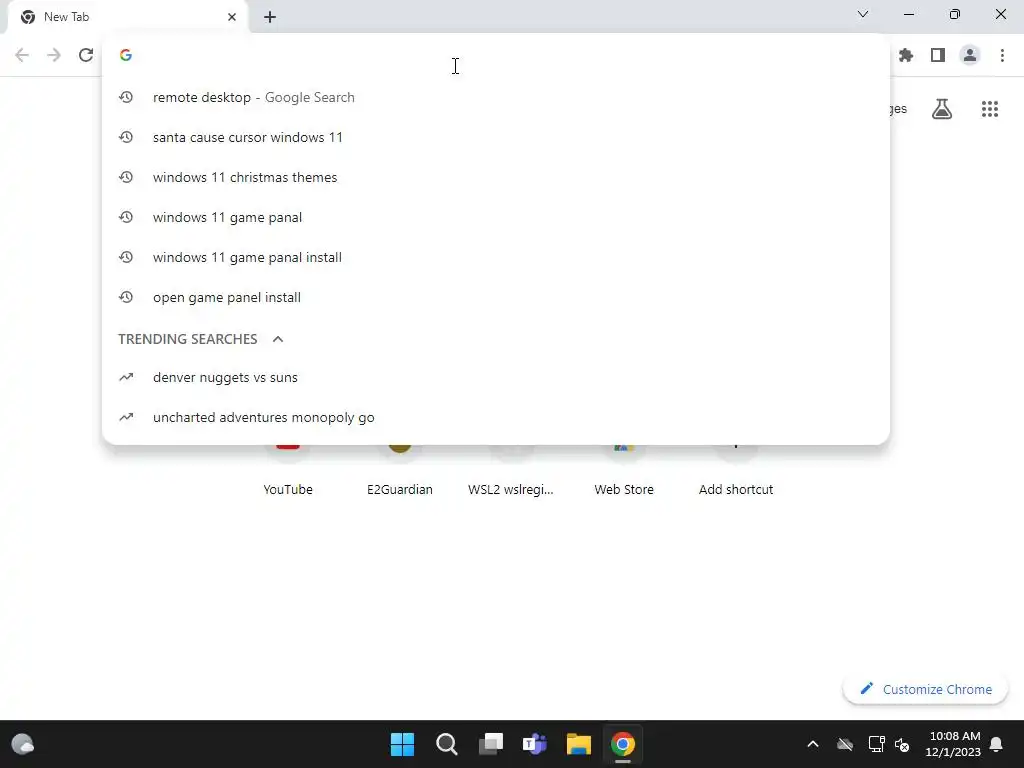Open File Explorer from taskbar
The image size is (1024, 768).
579,744
